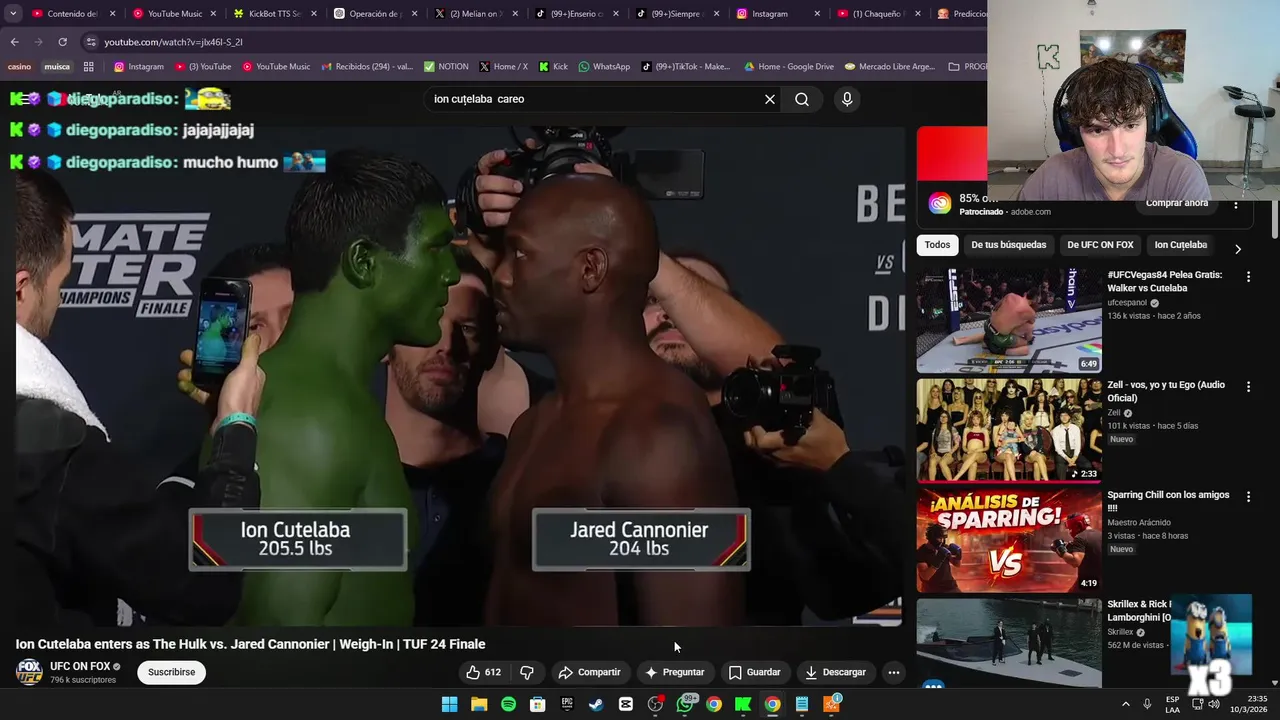Image resolution: width=1280 pixels, height=720 pixels.
Task: Open options for Sparring Chill video
Action: click(1248, 496)
